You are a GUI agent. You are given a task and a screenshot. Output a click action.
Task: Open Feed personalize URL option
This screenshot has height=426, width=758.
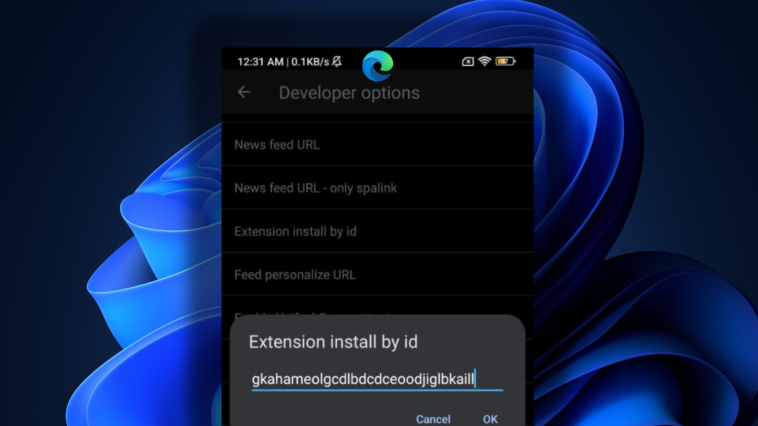pyautogui.click(x=378, y=275)
